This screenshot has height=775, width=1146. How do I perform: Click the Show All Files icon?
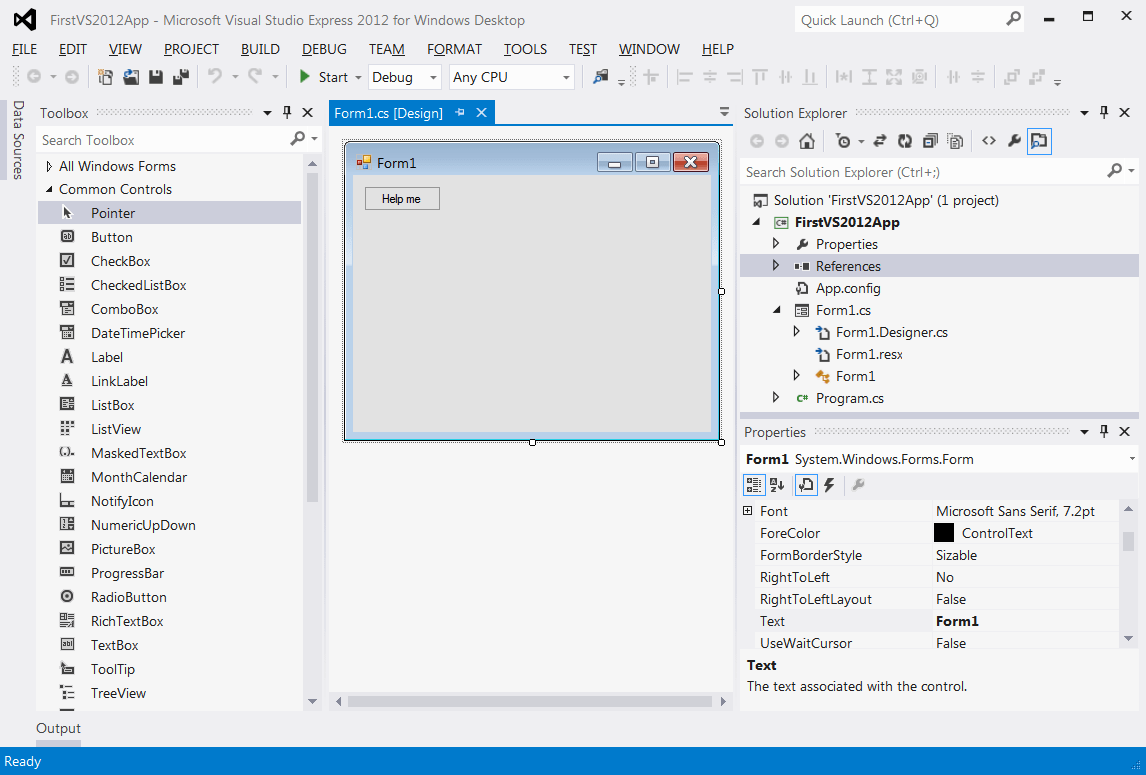coord(955,141)
